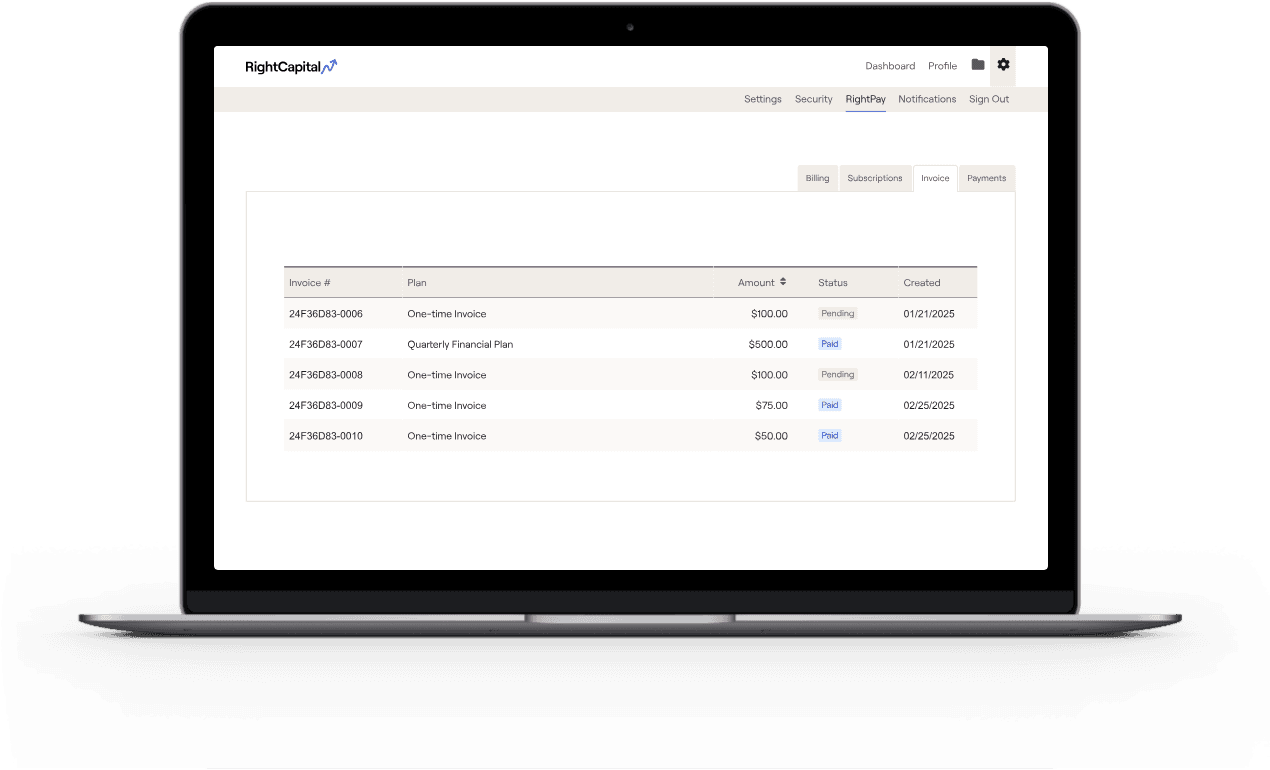Select invoice 24F36D83-0008
This screenshot has height=770, width=1270.
[x=326, y=375]
